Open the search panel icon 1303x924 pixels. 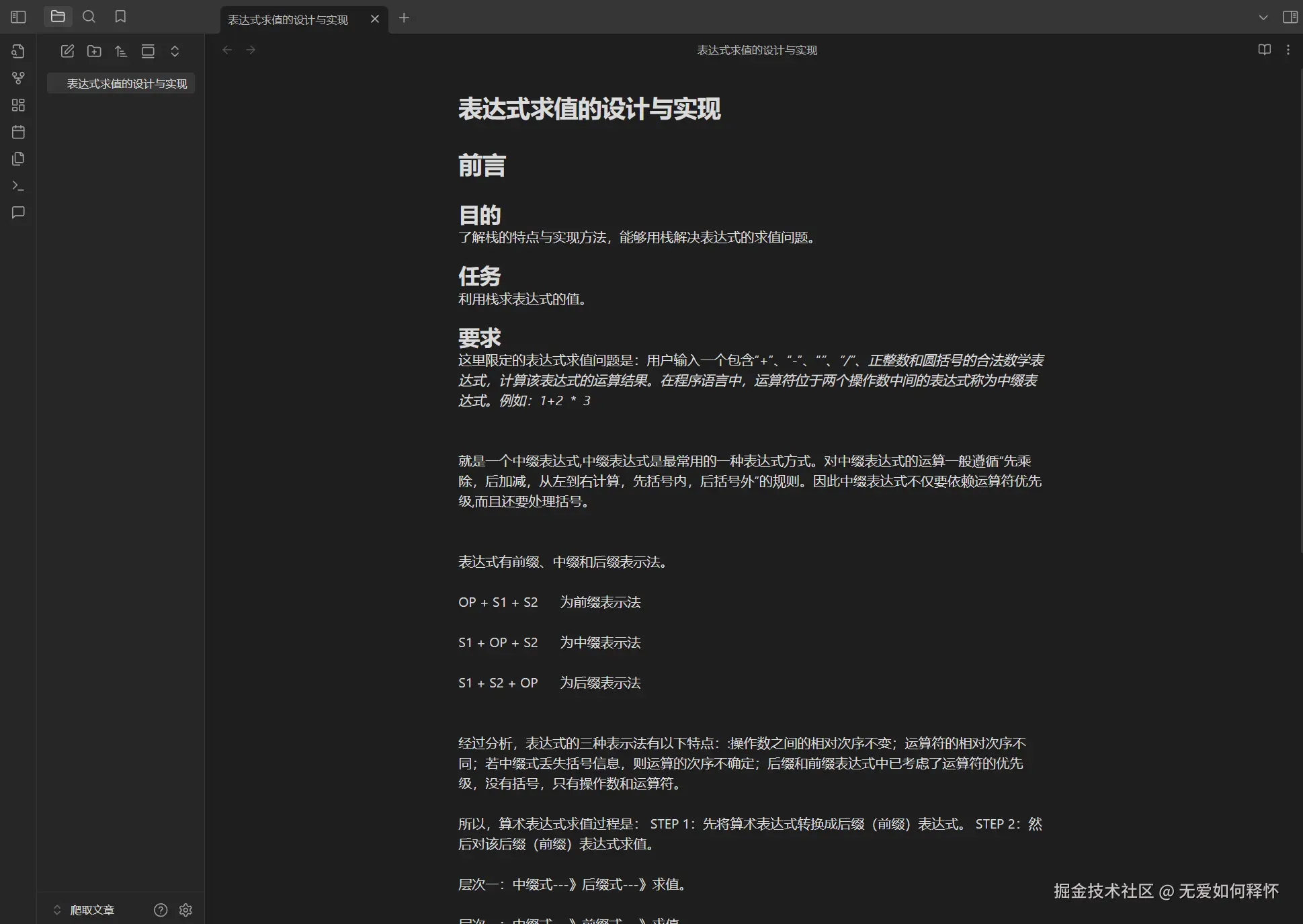point(89,17)
